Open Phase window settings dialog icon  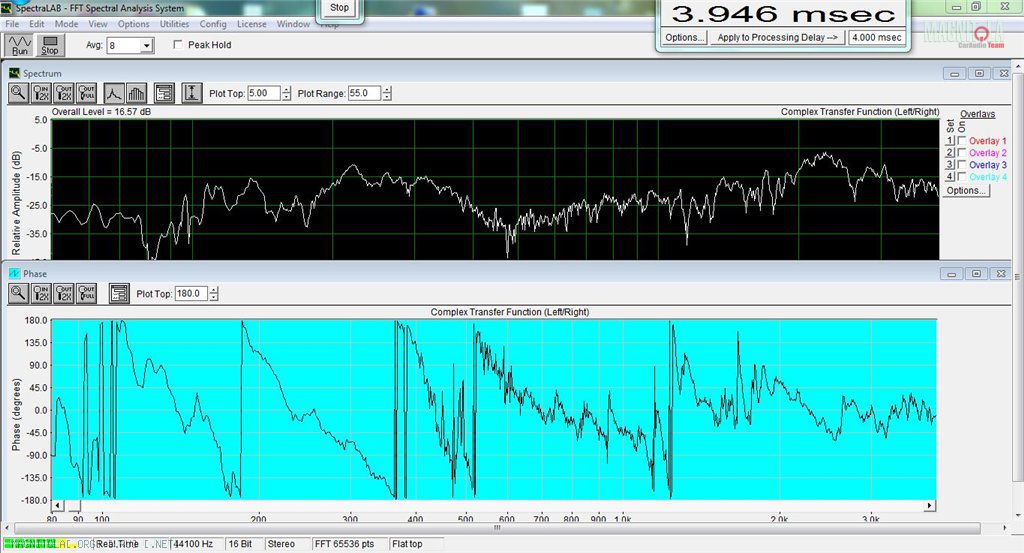119,294
